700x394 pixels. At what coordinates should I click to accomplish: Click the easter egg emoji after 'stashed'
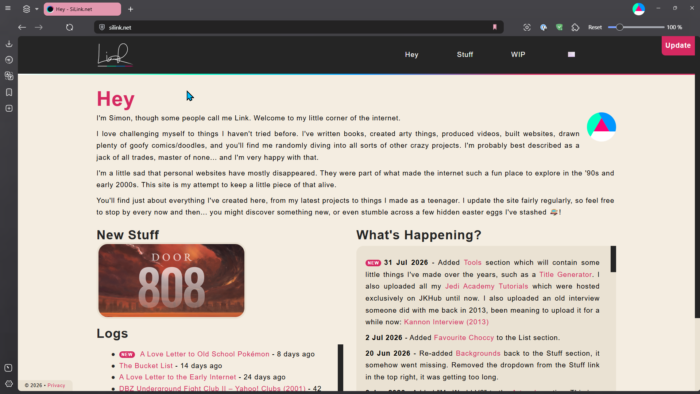tap(554, 212)
